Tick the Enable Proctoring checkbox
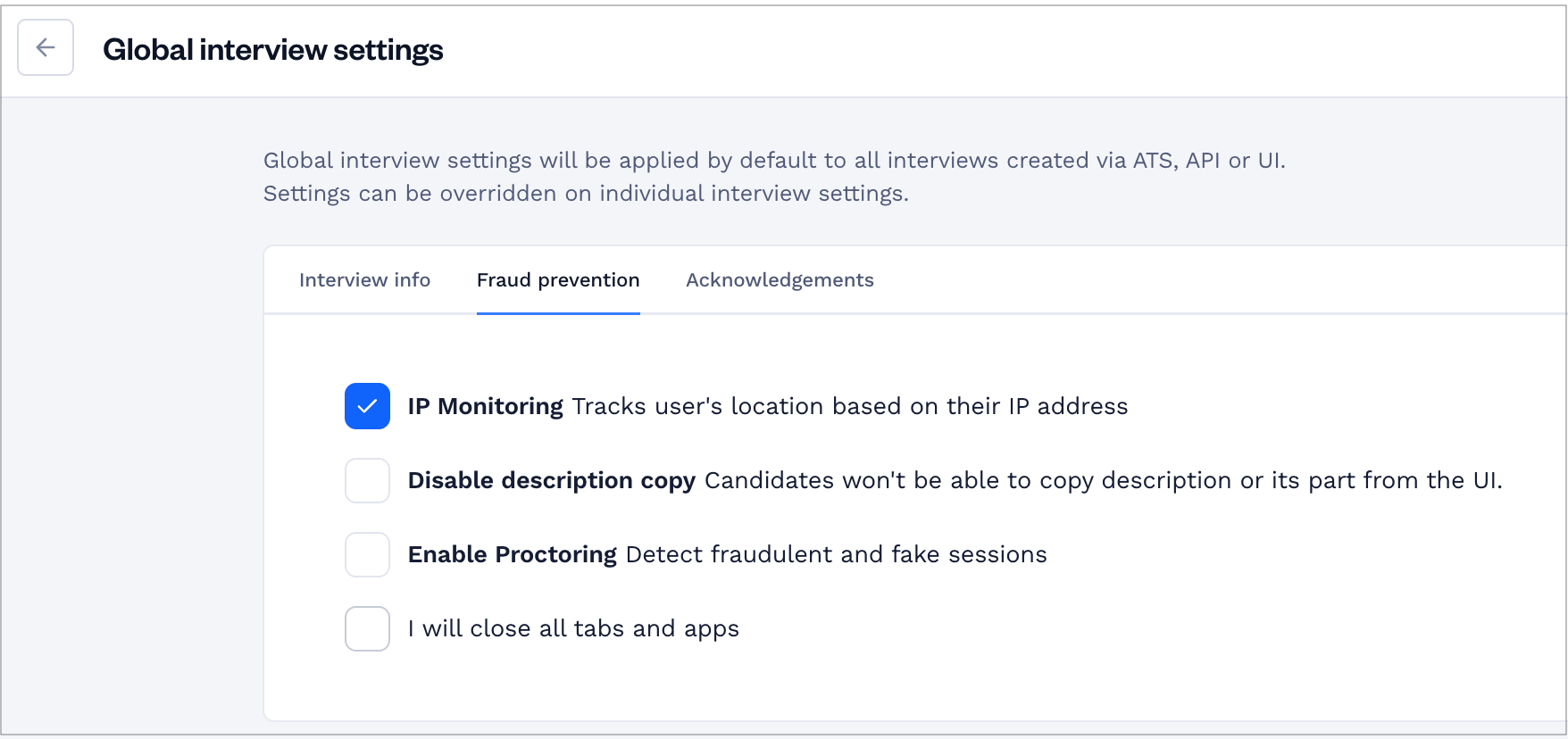Screen dimensions: 1568x739 [x=367, y=554]
